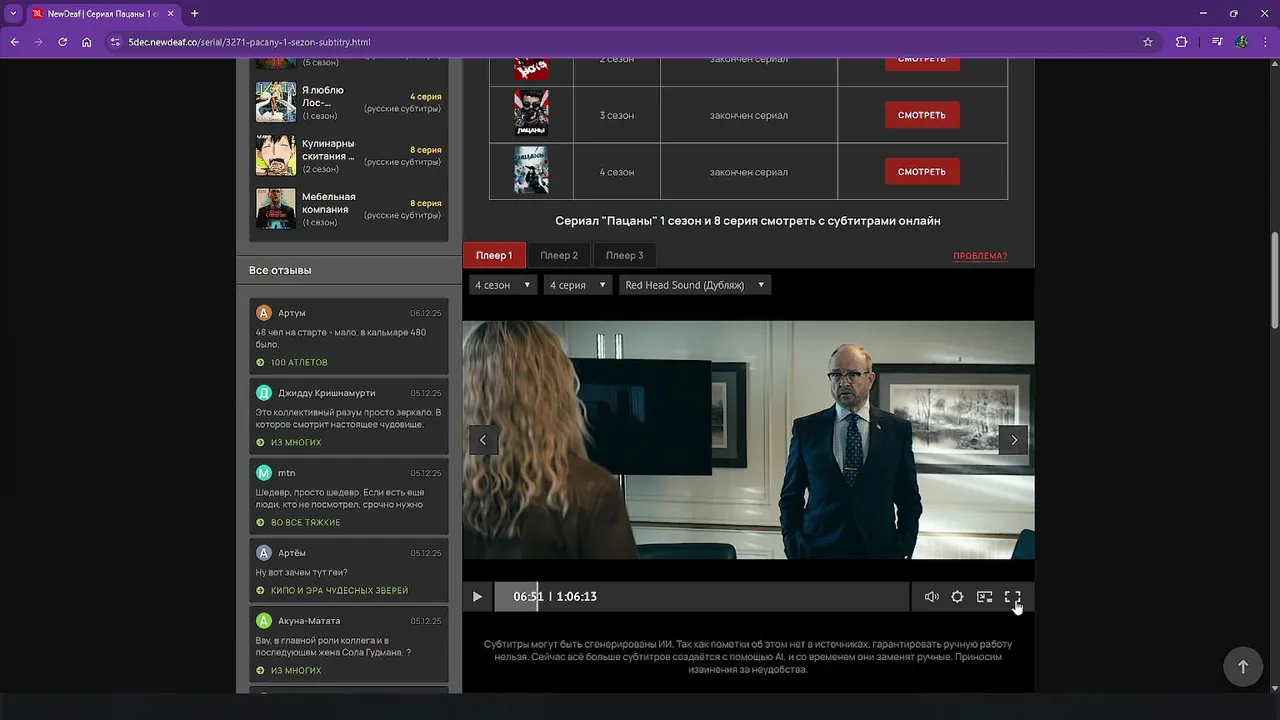Click the Акуна-Матата reviewer avatar
The image size is (1280, 720).
264,621
